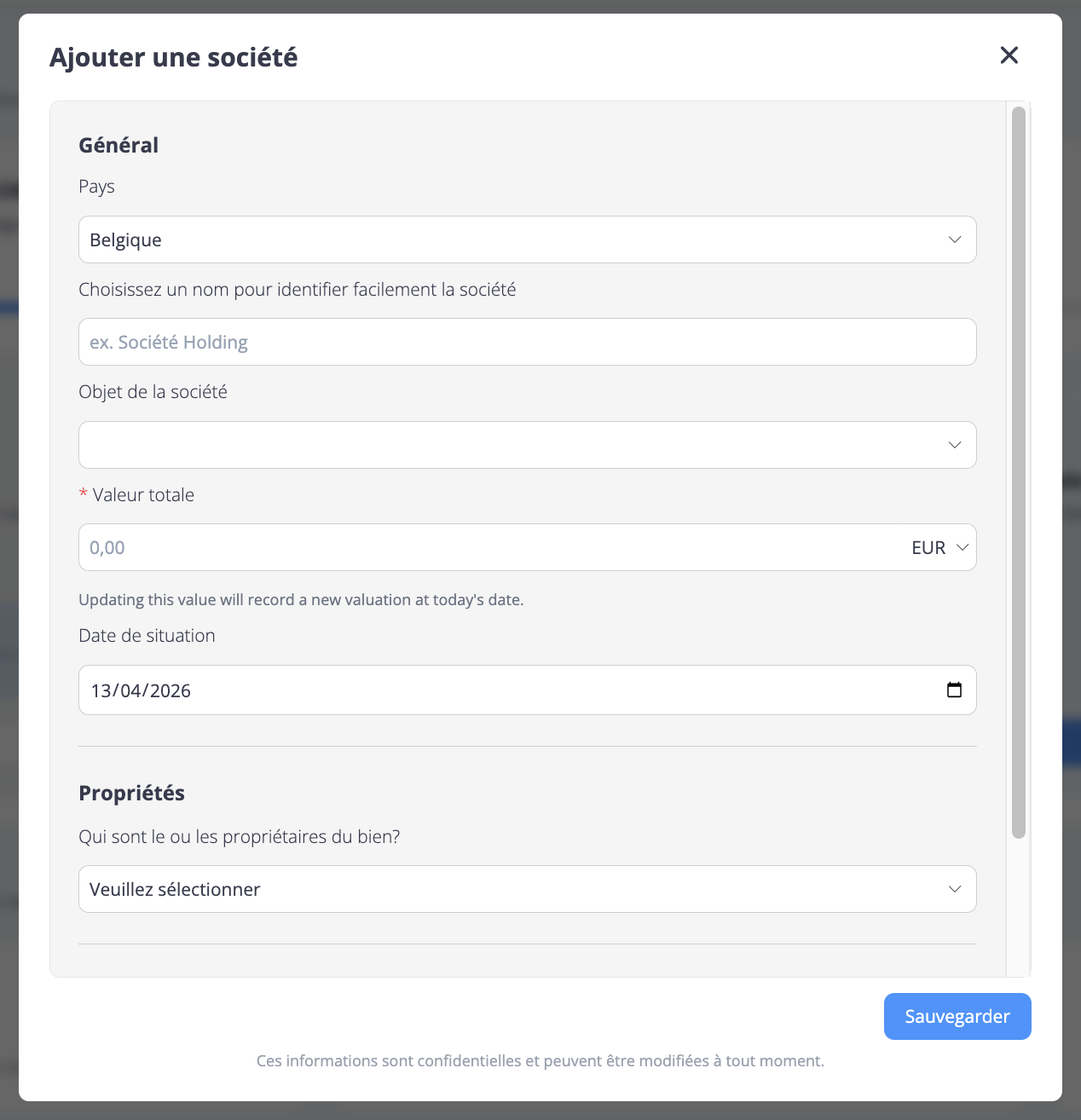The height and width of the screenshot is (1120, 1081).
Task: Click the Date de situation label
Action: click(x=147, y=636)
